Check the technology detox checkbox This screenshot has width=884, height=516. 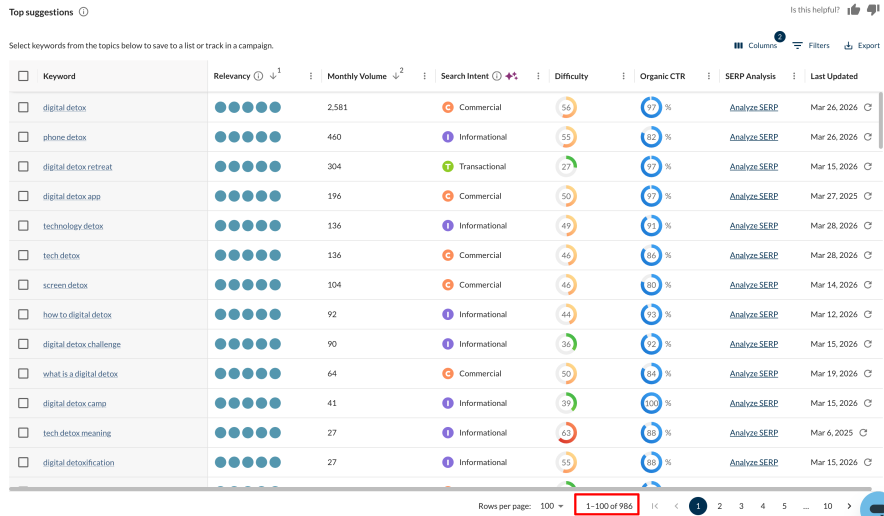(23, 226)
